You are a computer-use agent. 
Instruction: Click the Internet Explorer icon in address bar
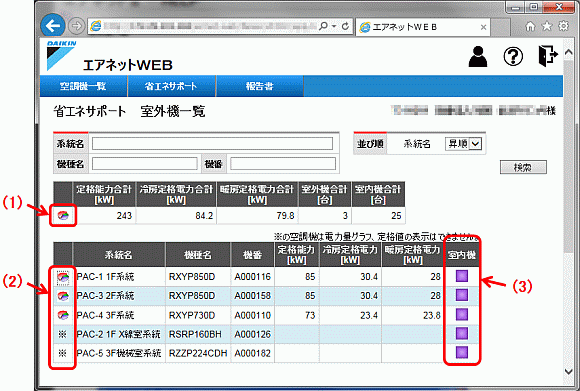[x=96, y=26]
